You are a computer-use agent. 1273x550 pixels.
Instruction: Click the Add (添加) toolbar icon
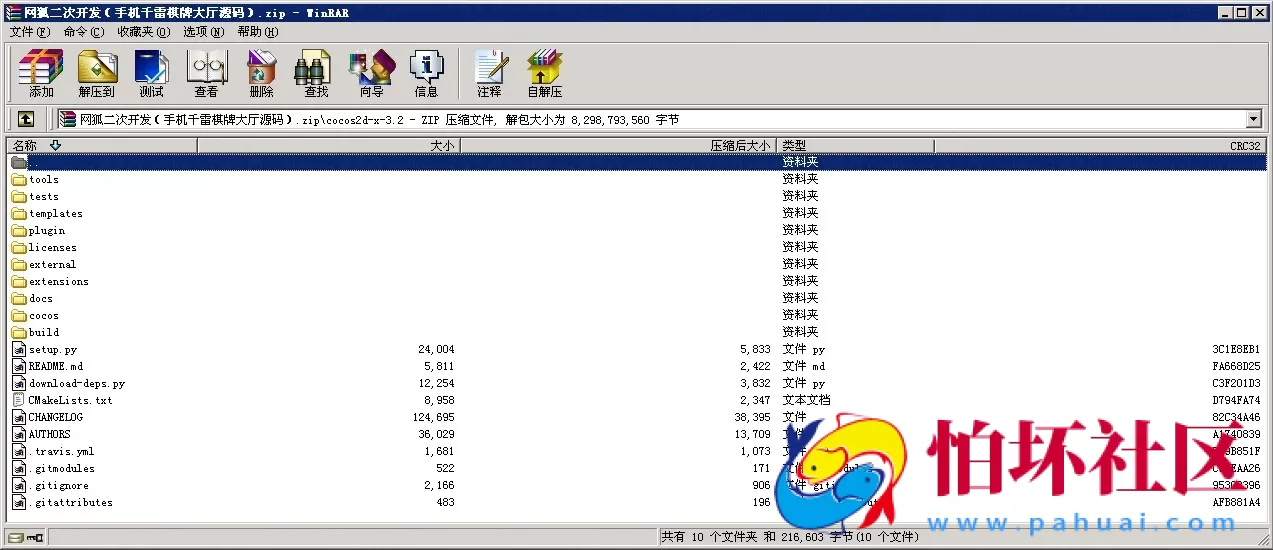click(41, 73)
